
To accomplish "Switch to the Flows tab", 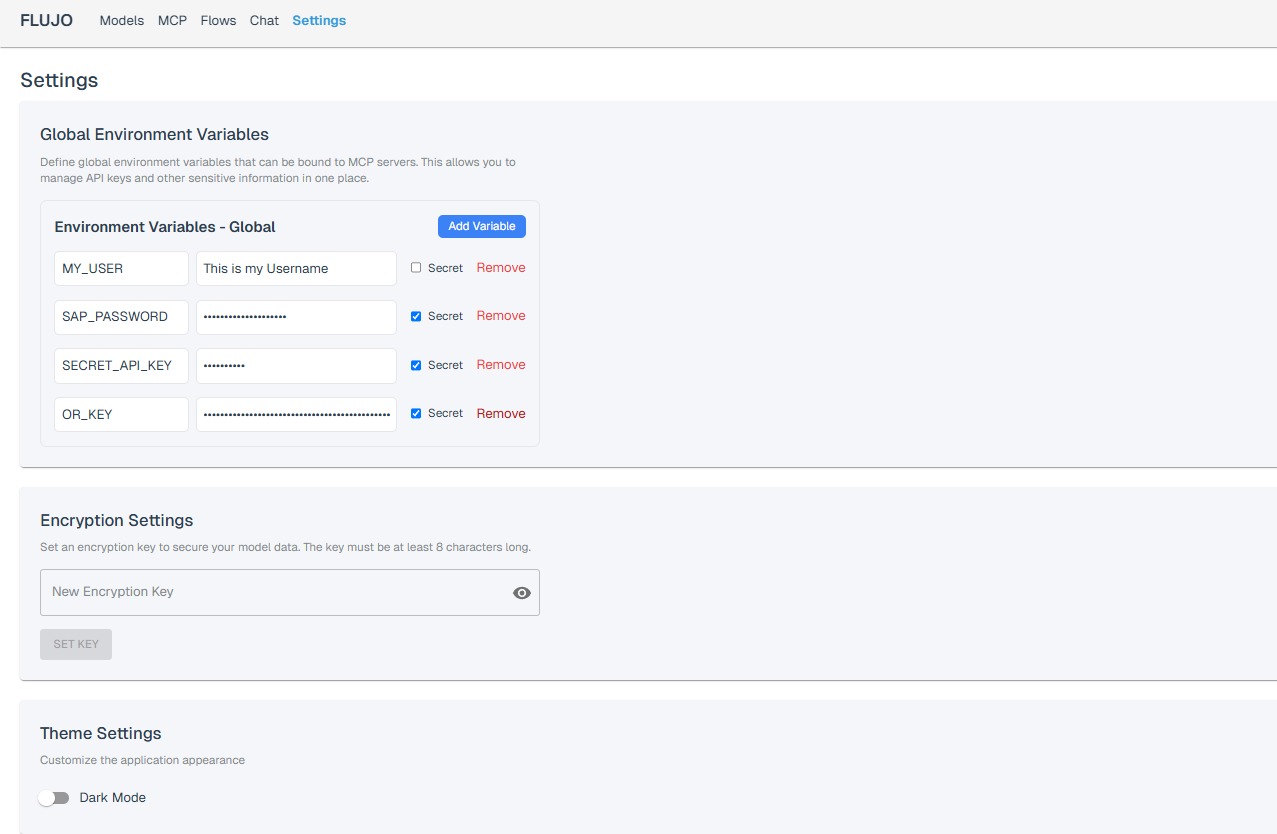I will pos(218,20).
